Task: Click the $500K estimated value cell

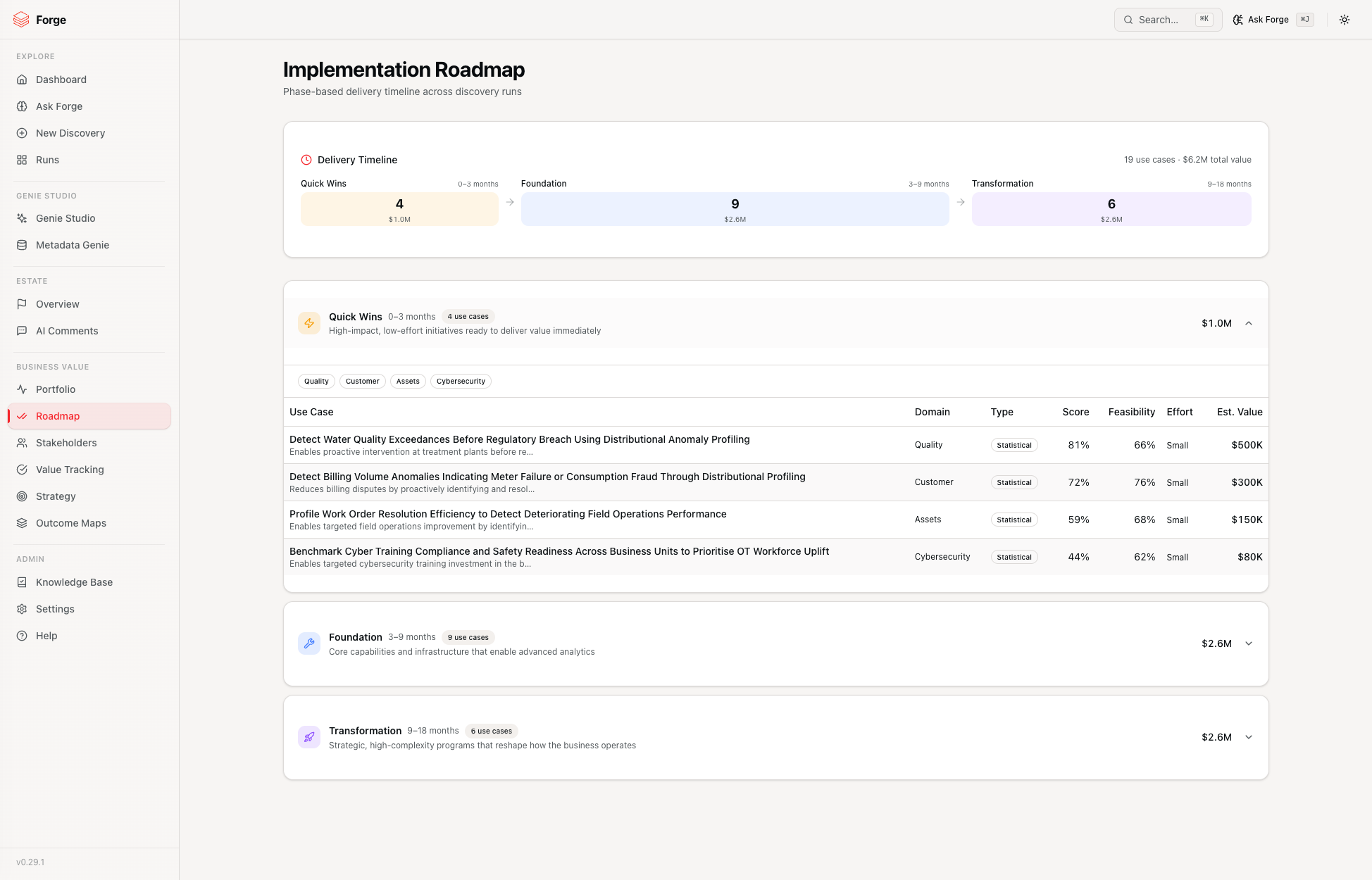Action: (1247, 445)
